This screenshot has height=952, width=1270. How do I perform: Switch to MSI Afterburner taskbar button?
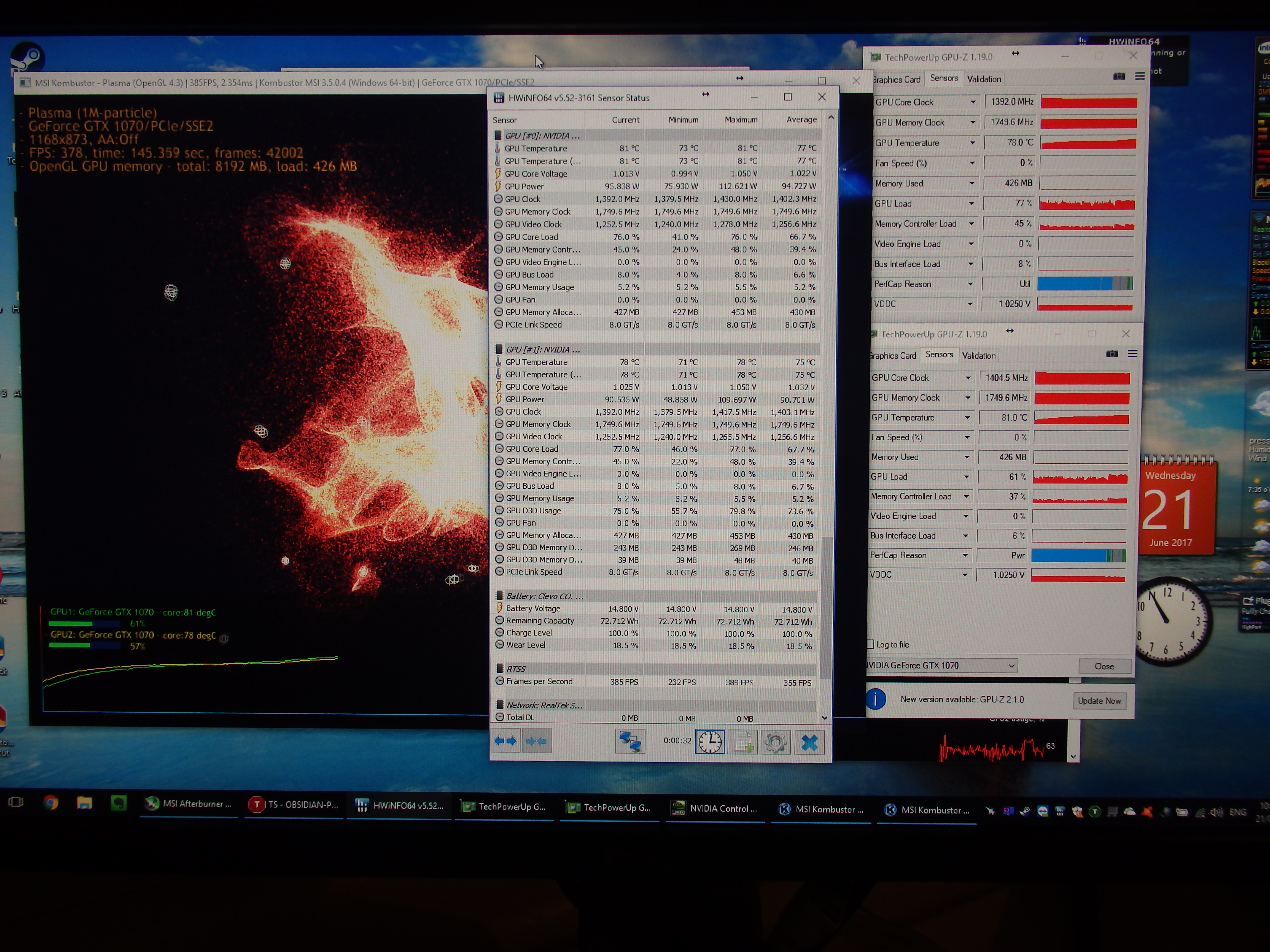(x=189, y=804)
